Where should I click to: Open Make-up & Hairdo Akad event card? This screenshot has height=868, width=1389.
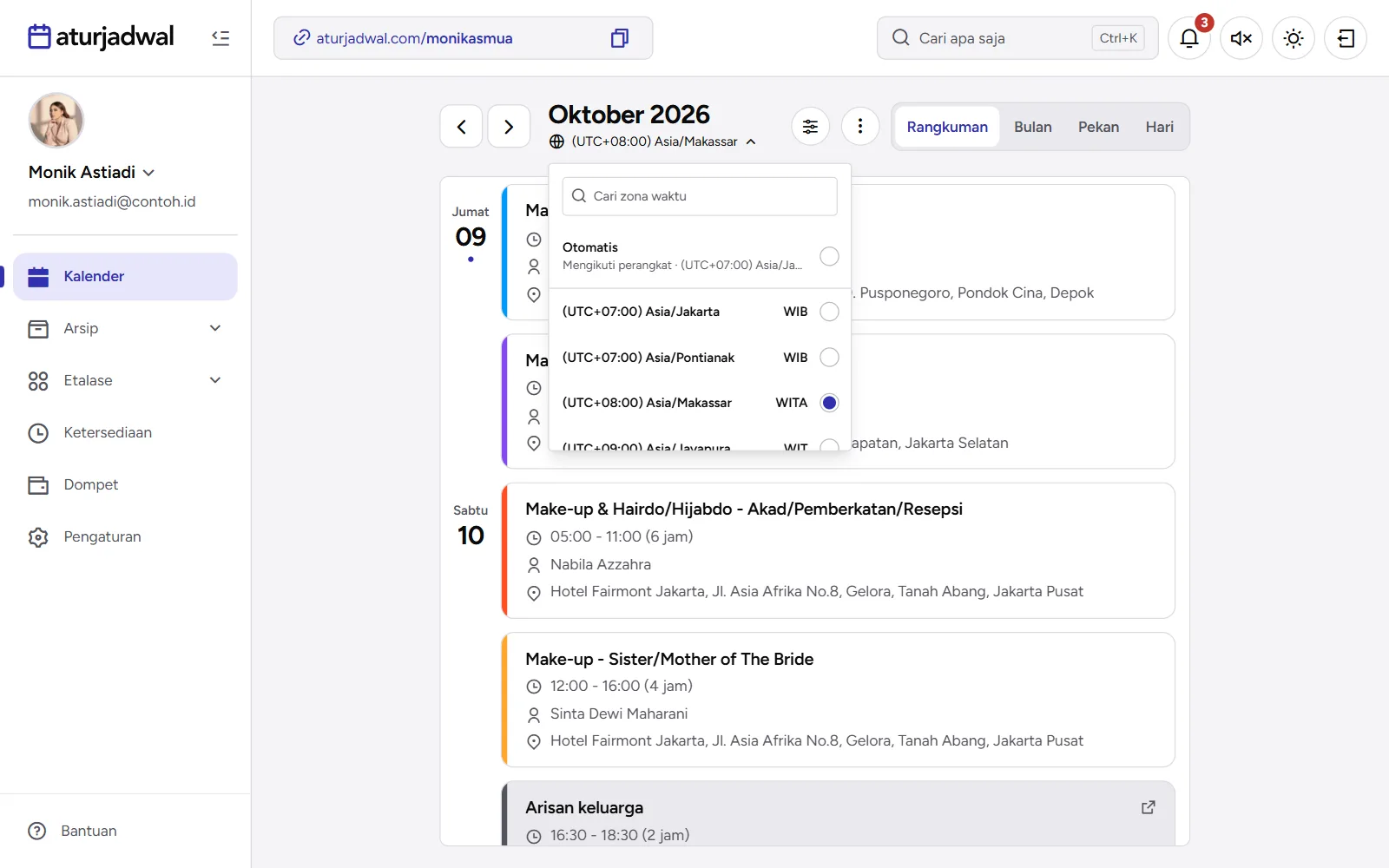[839, 550]
